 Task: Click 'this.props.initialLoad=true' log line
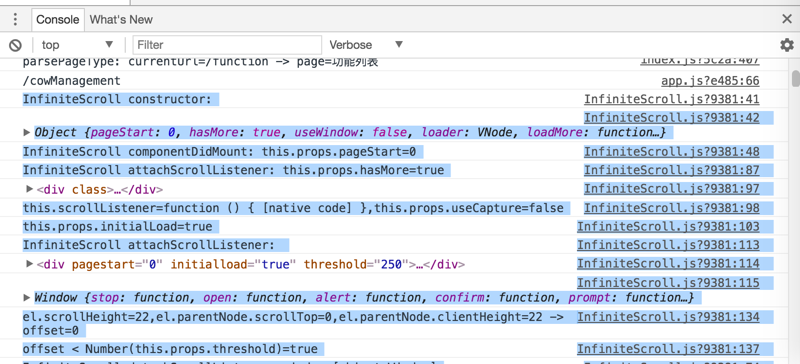click(117, 227)
